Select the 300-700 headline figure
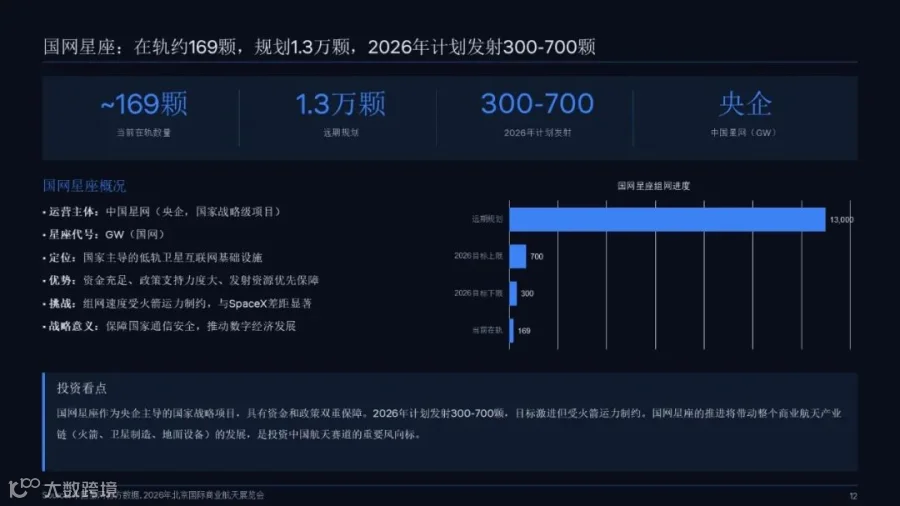The image size is (900, 506). coord(537,104)
